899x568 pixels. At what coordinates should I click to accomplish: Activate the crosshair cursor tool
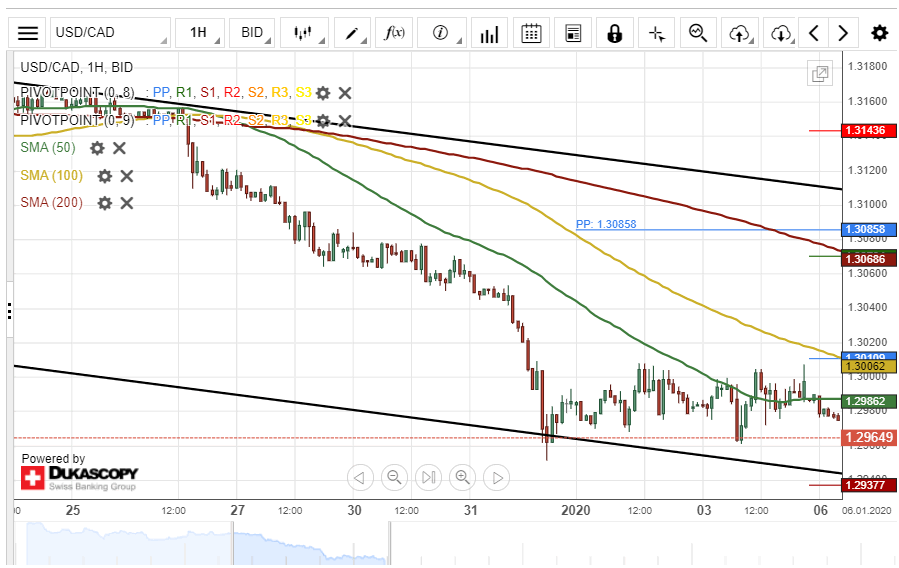coord(656,33)
